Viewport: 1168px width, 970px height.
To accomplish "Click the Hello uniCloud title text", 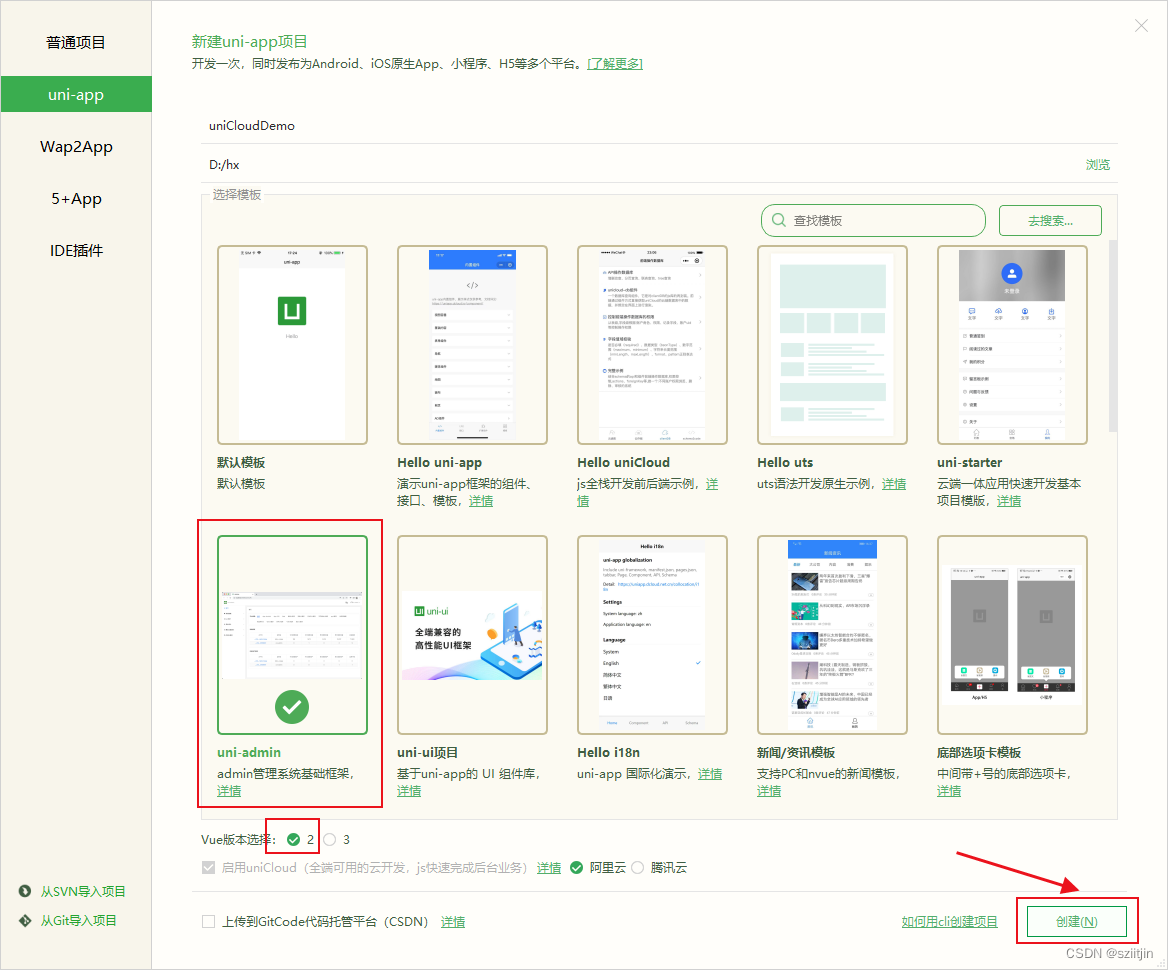I will (x=623, y=463).
